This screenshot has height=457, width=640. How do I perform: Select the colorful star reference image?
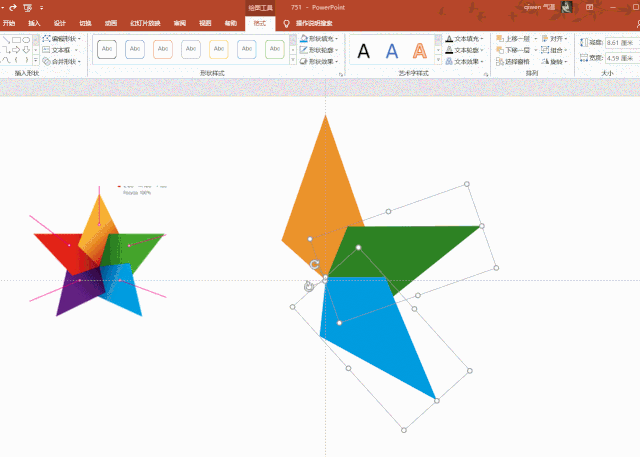(98, 251)
